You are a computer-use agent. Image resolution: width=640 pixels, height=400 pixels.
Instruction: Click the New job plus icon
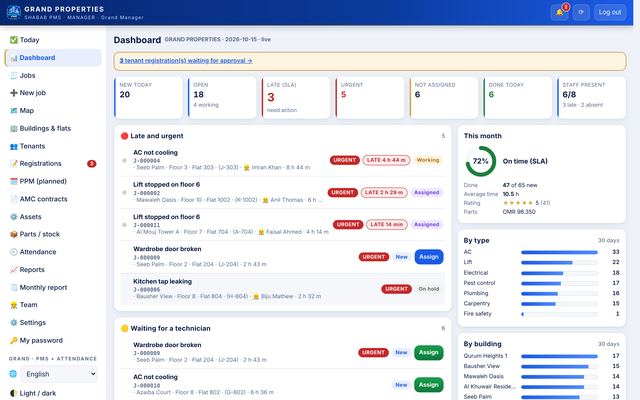[x=14, y=93]
